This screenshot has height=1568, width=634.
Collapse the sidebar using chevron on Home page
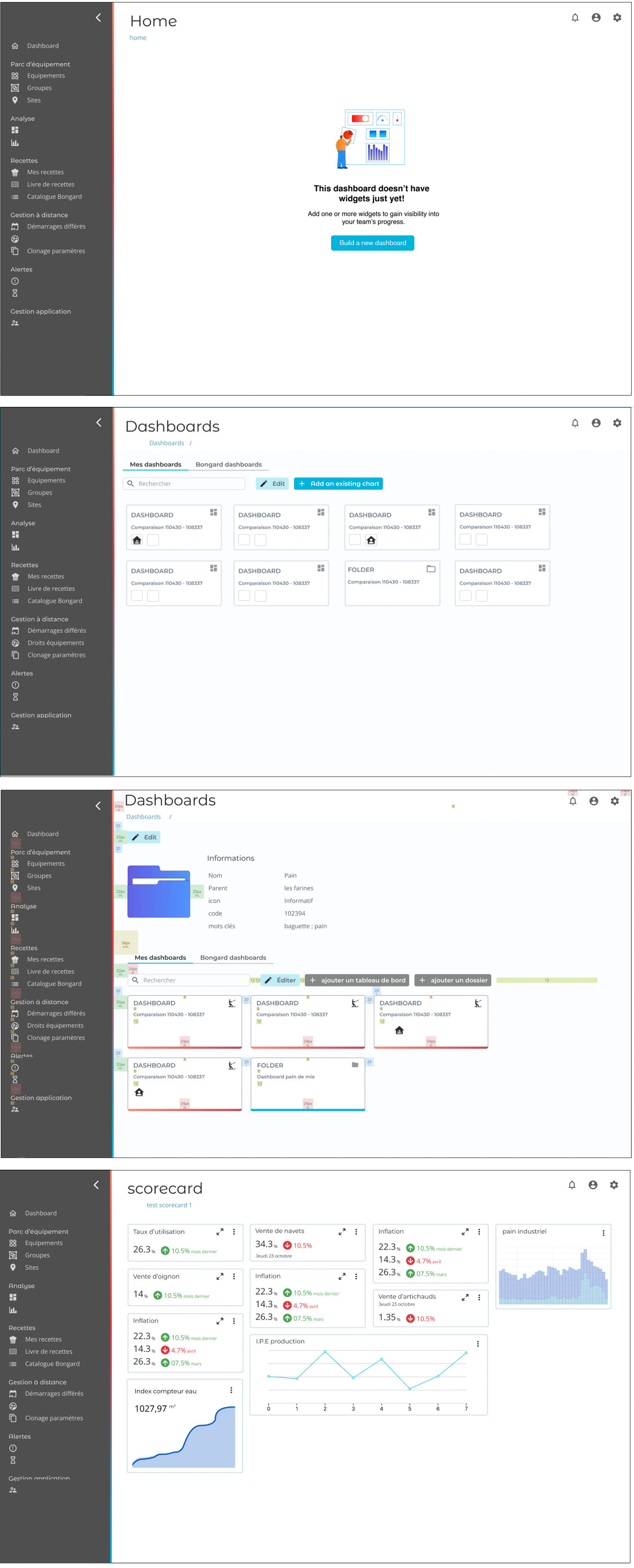(99, 18)
